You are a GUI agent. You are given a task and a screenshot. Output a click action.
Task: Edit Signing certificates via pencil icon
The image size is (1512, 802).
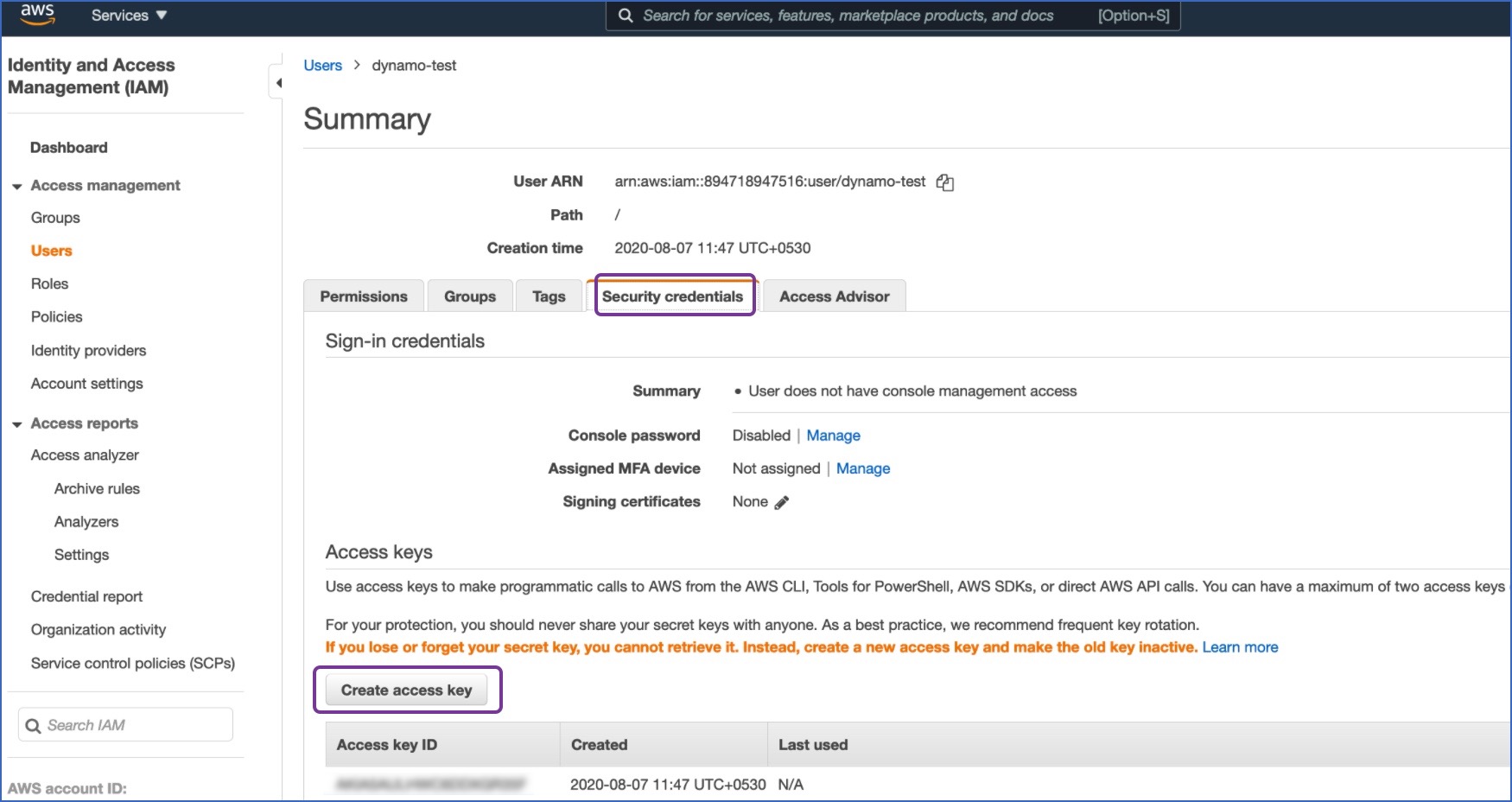(783, 501)
